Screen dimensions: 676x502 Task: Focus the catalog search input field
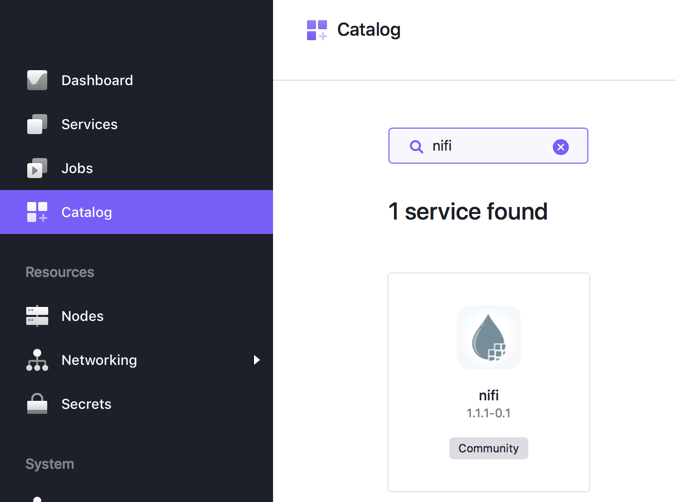(x=490, y=146)
